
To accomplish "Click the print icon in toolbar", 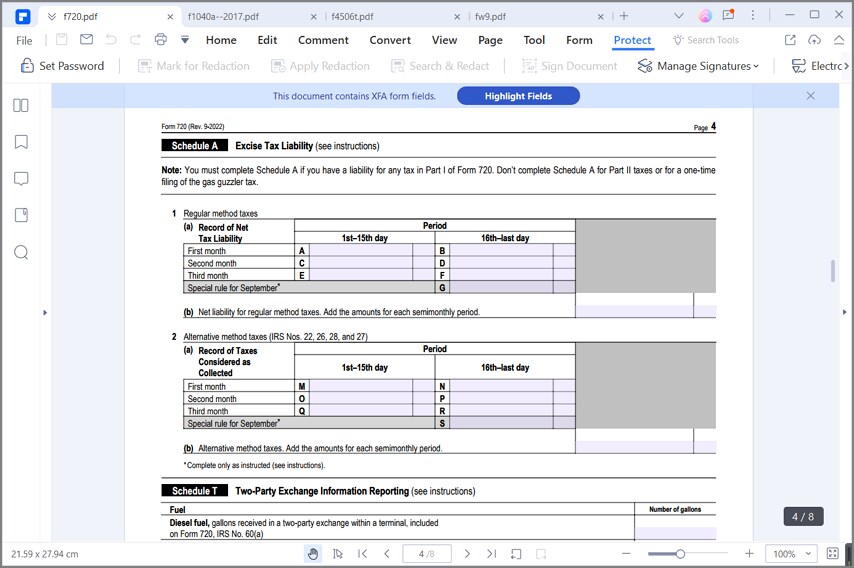I will point(161,39).
